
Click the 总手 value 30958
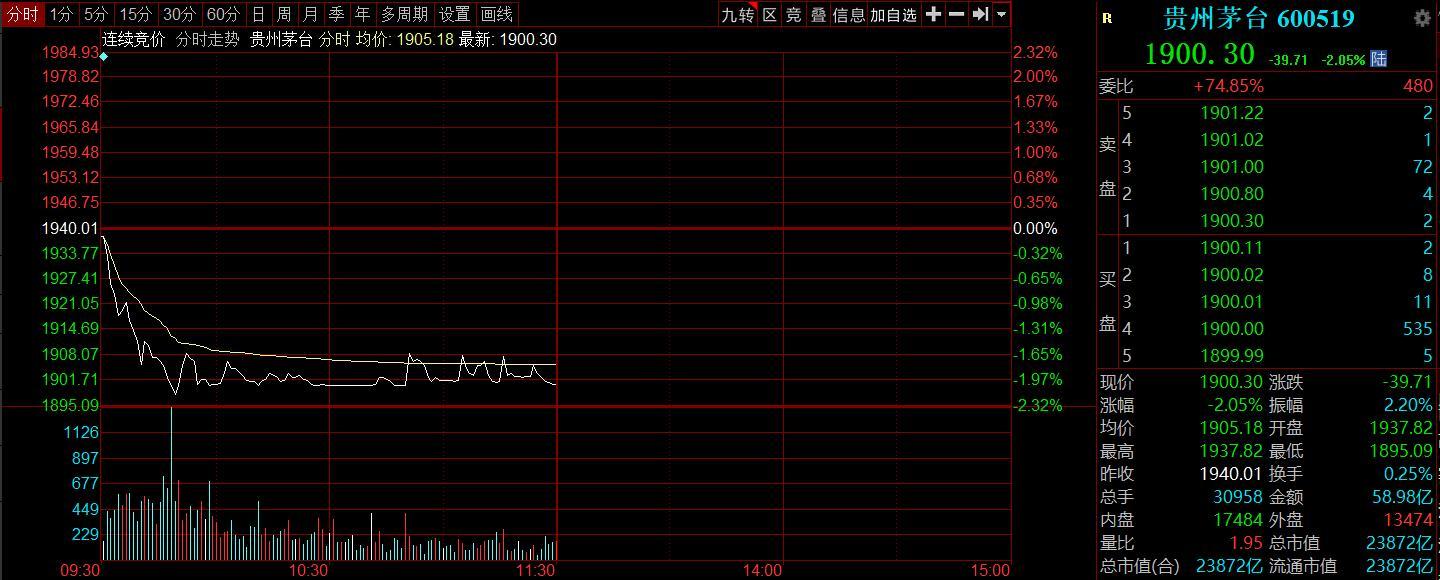[x=1238, y=497]
